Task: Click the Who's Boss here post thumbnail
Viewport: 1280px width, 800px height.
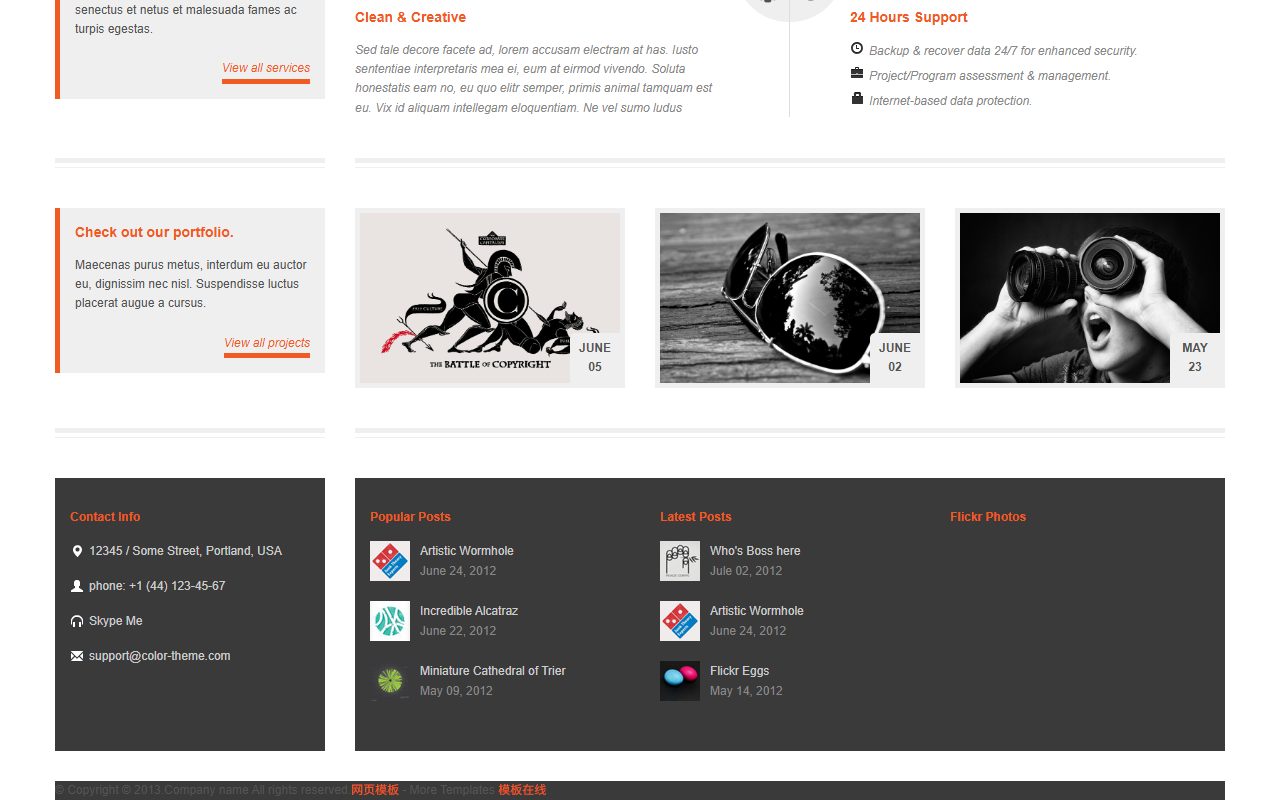Action: pos(680,561)
